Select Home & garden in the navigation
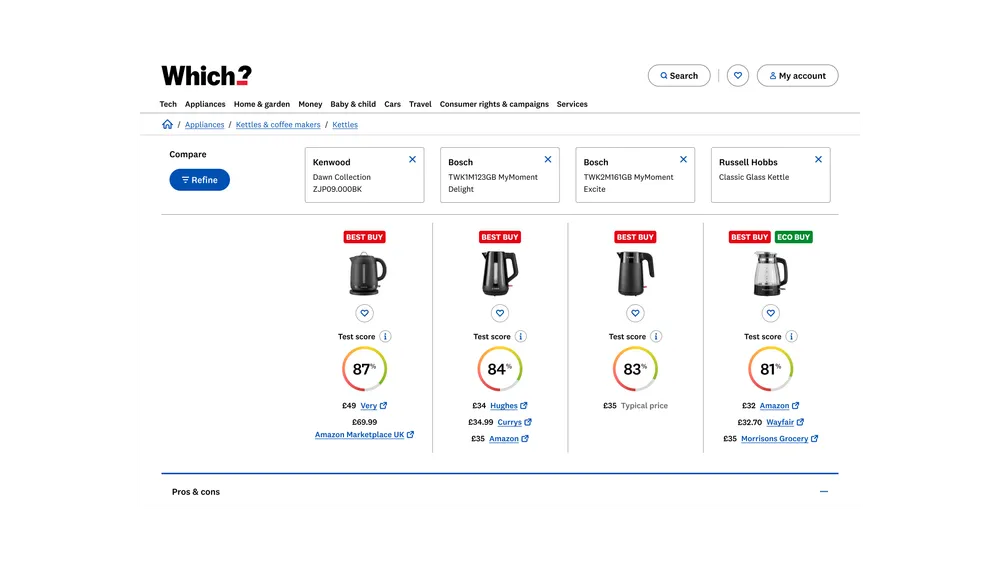Image resolution: width=1000 pixels, height=563 pixels. click(262, 104)
